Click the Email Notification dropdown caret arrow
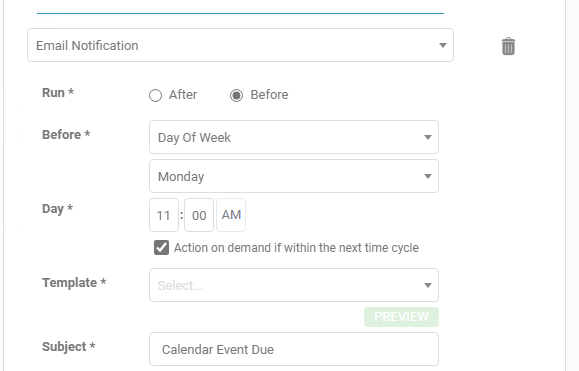The image size is (579, 371). [442, 45]
